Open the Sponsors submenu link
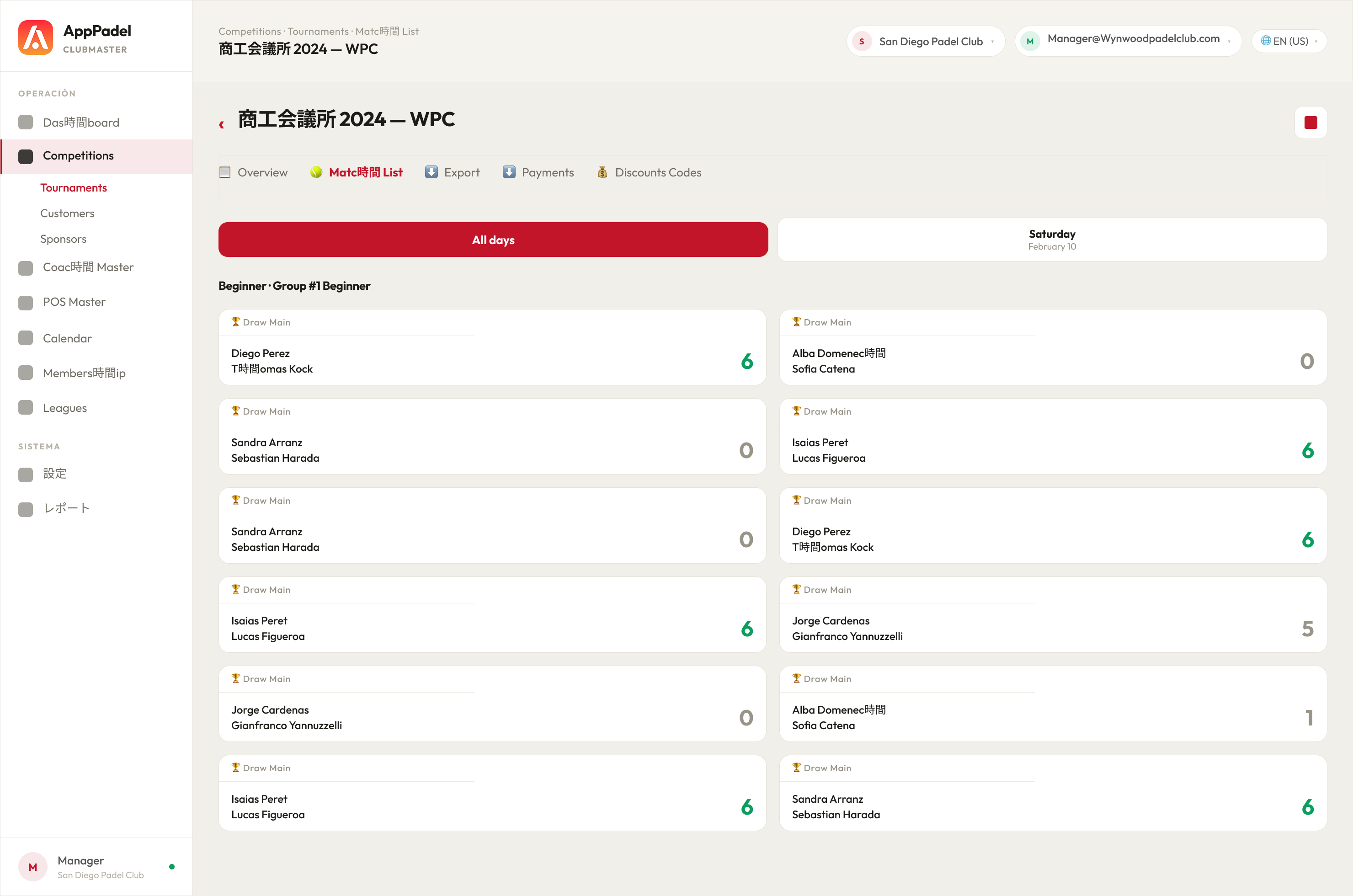Image resolution: width=1353 pixels, height=896 pixels. pyautogui.click(x=64, y=239)
